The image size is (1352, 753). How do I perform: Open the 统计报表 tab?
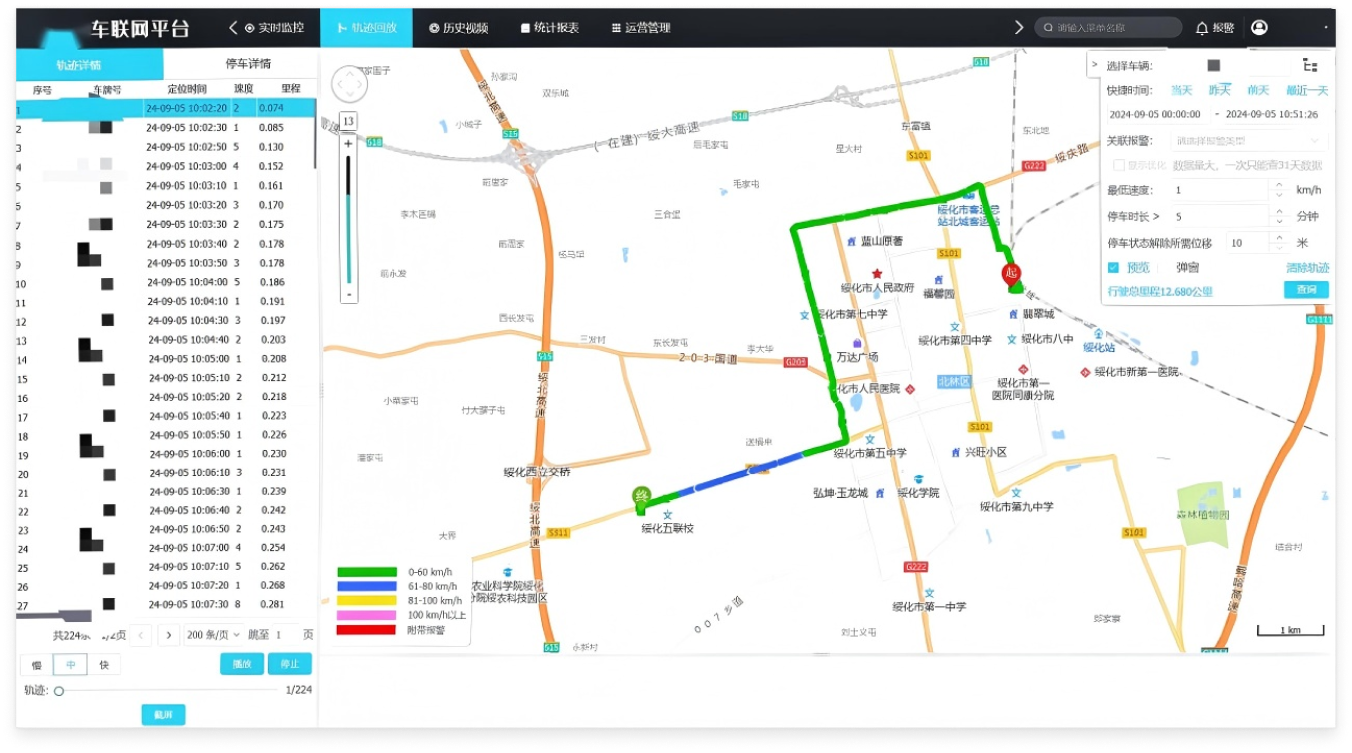(x=549, y=28)
